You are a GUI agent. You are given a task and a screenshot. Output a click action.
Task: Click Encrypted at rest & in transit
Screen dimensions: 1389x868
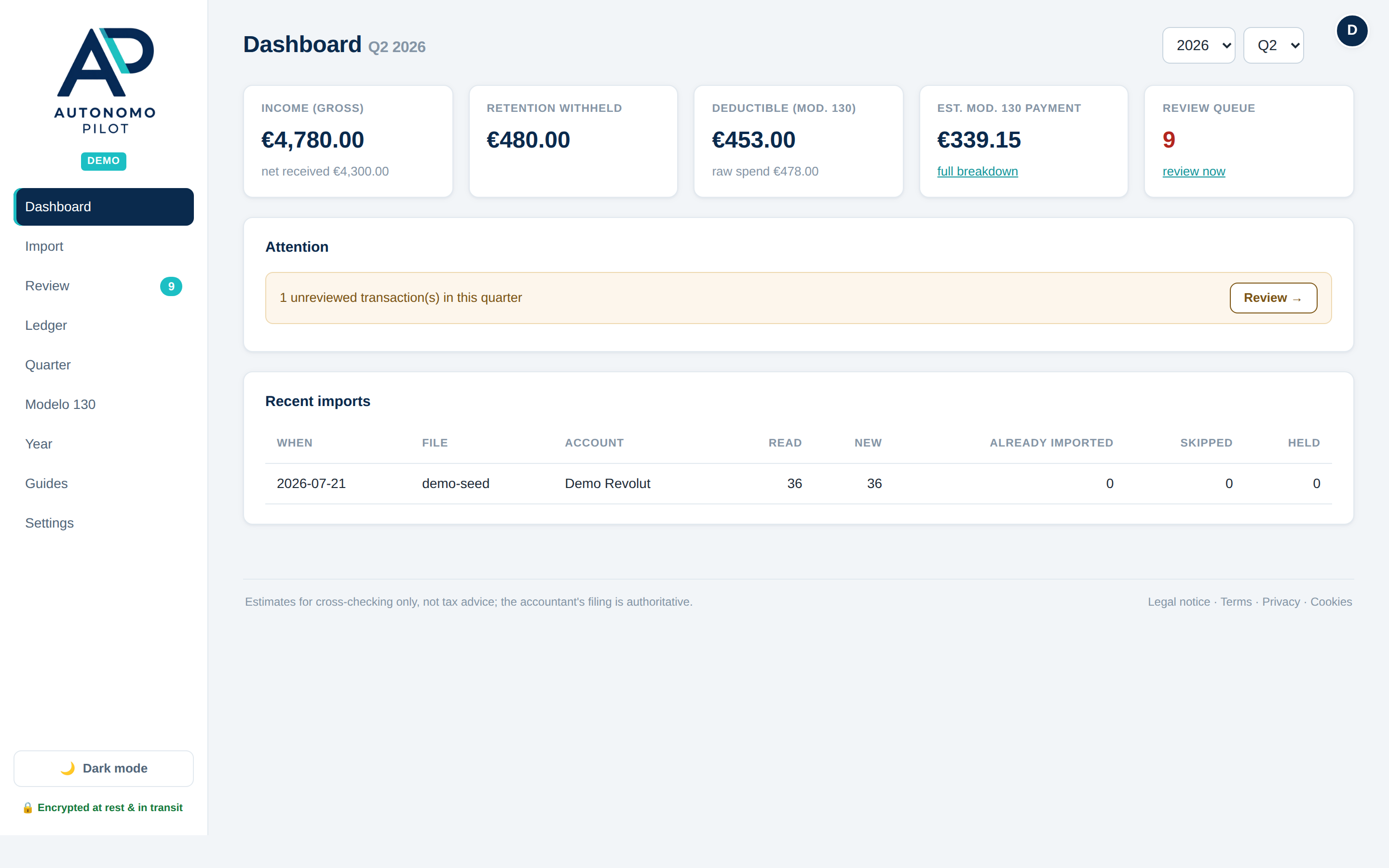pyautogui.click(x=110, y=808)
